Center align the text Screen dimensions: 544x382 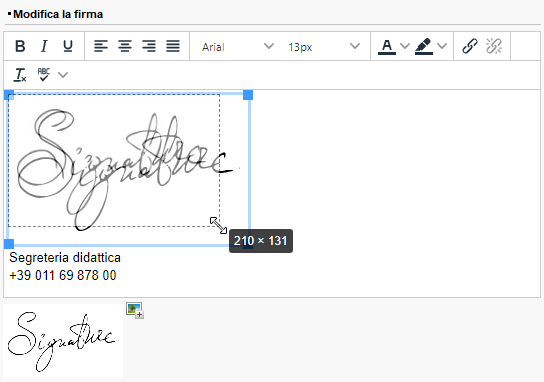(x=125, y=46)
